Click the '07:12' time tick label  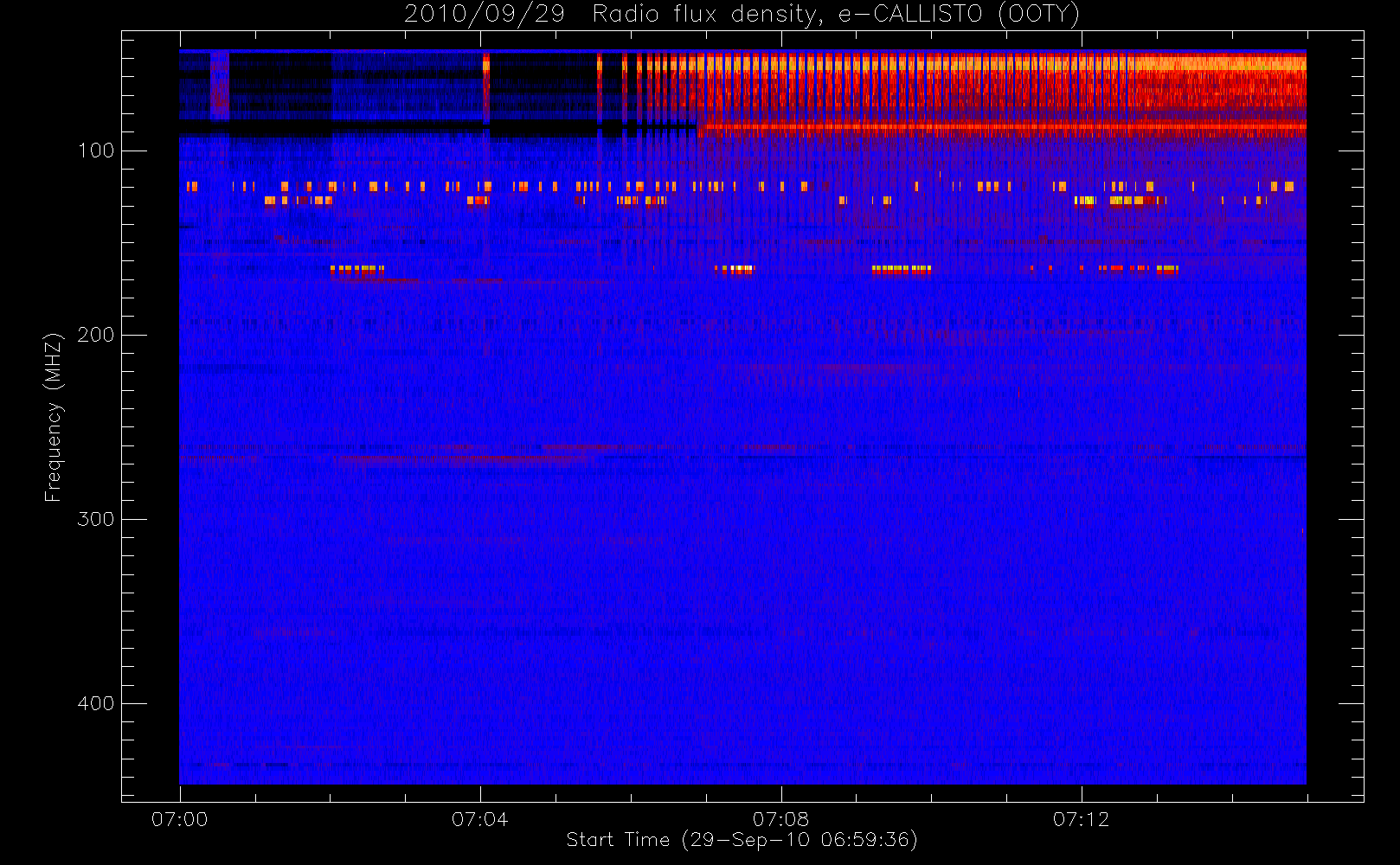1081,819
